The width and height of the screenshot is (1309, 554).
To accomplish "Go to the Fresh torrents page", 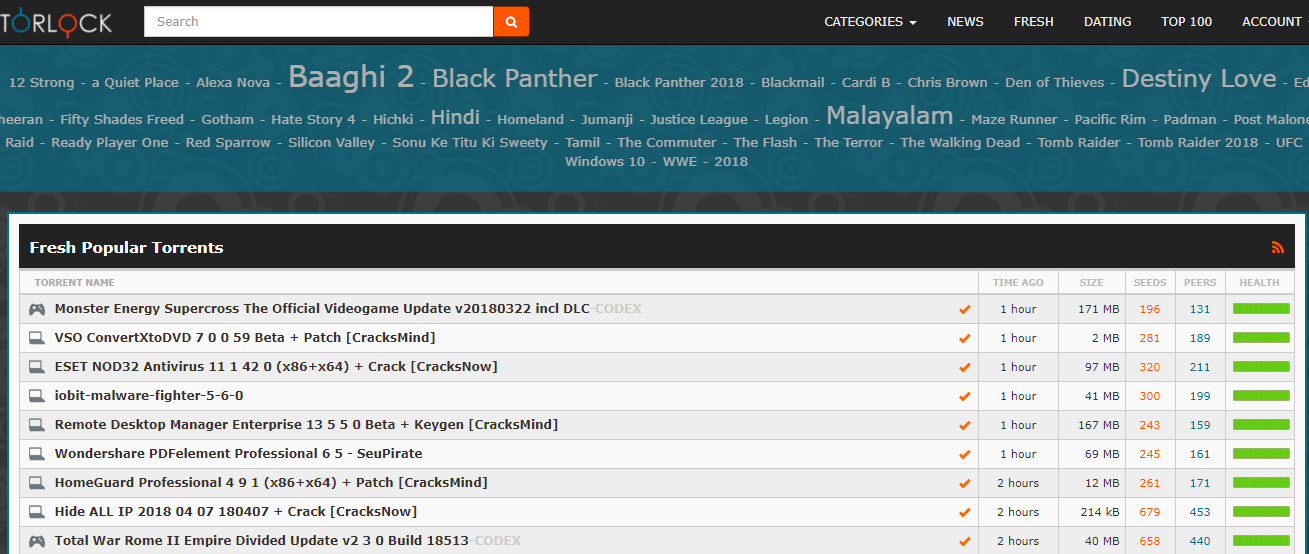I will [1033, 21].
